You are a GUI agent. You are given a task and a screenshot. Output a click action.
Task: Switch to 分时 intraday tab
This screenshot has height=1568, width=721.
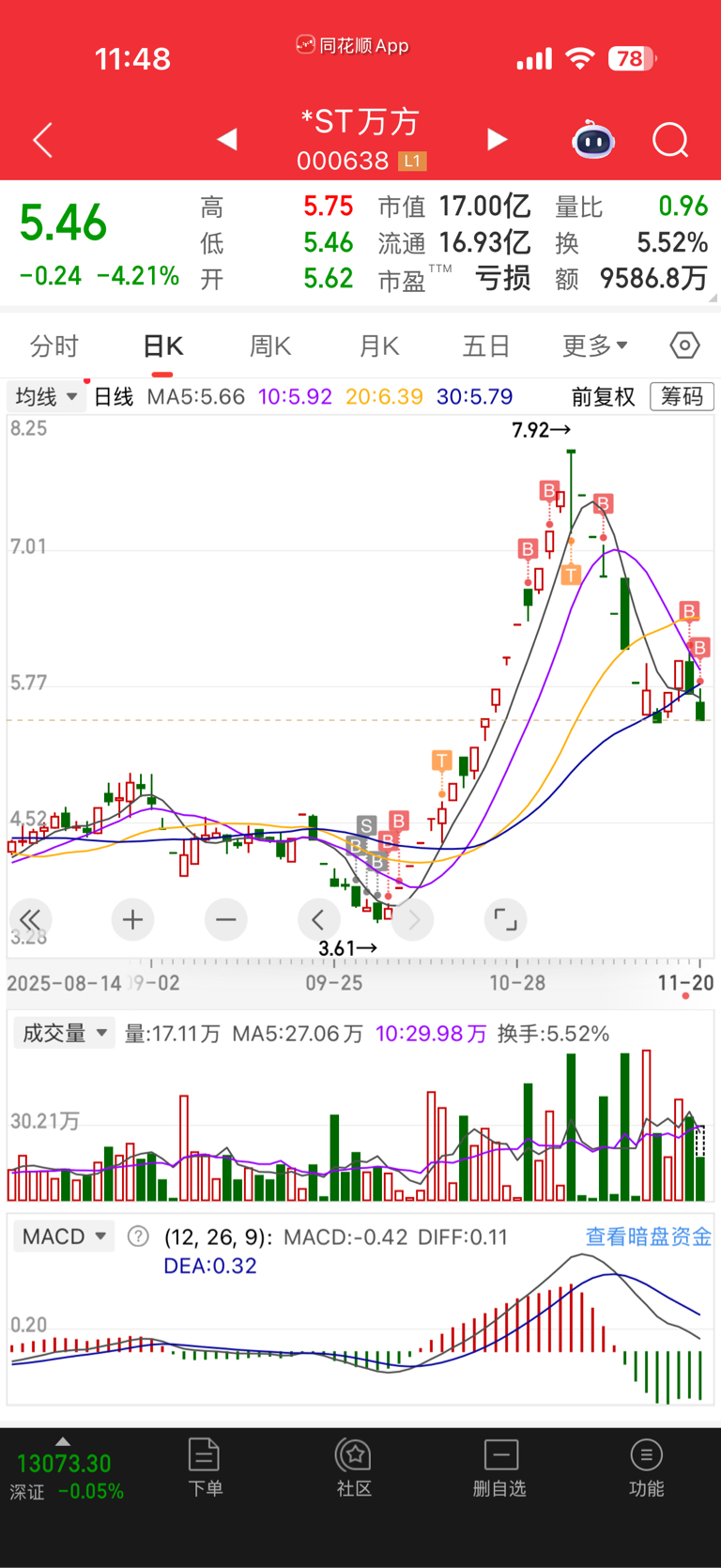tap(54, 346)
